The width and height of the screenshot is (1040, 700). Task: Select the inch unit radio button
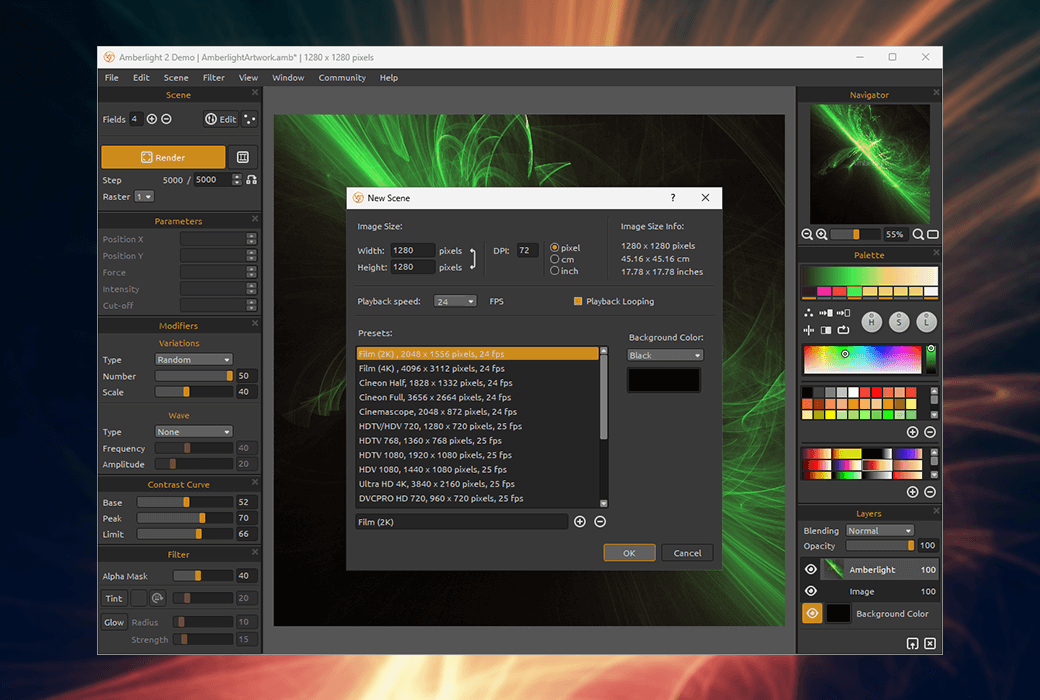click(x=554, y=271)
